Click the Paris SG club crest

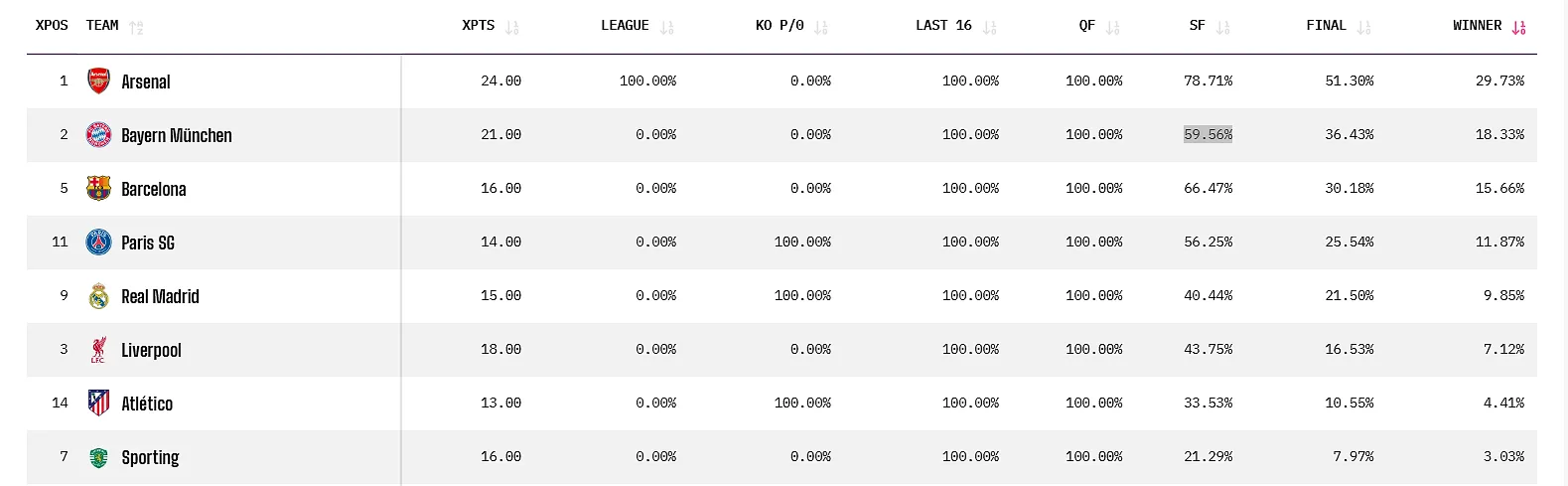pos(98,243)
